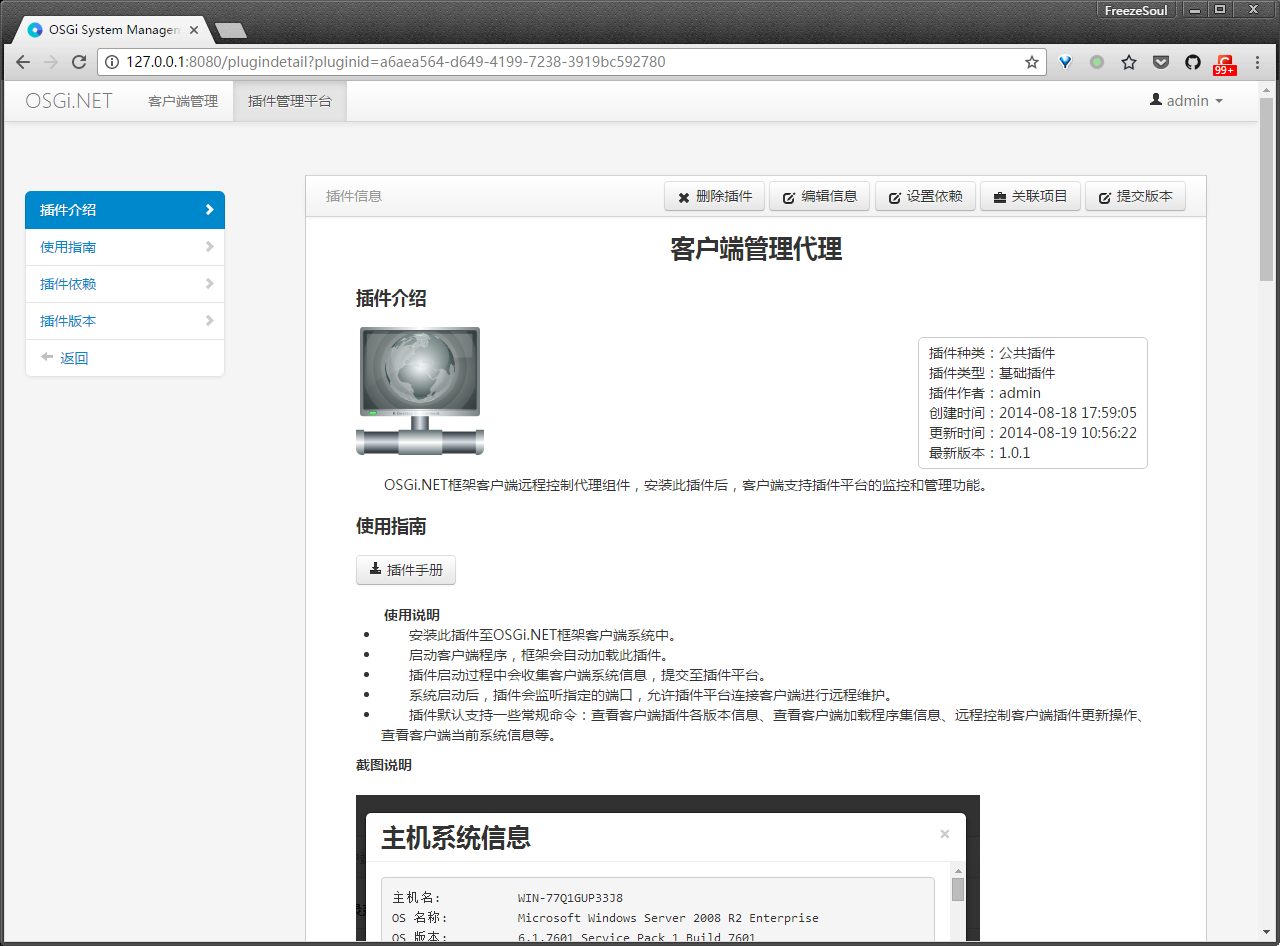
Task: Click 返回 to go back to the list
Action: pos(125,358)
